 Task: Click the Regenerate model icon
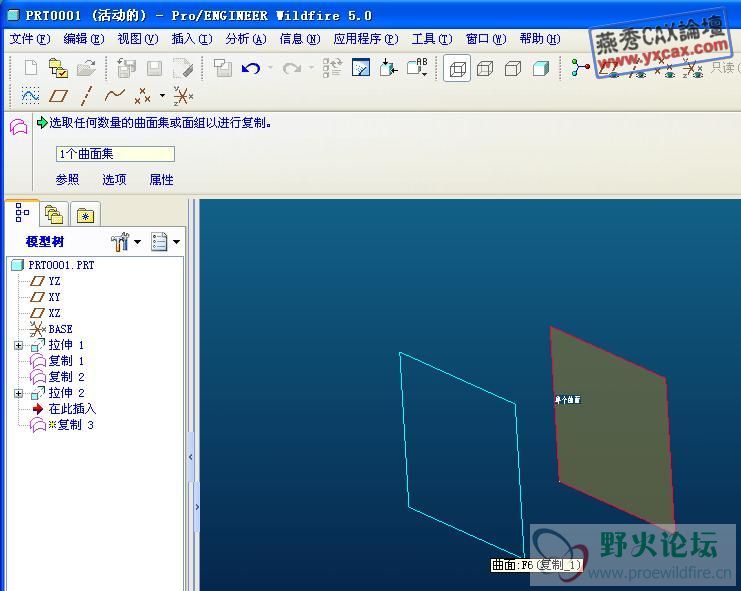pyautogui.click(x=332, y=68)
